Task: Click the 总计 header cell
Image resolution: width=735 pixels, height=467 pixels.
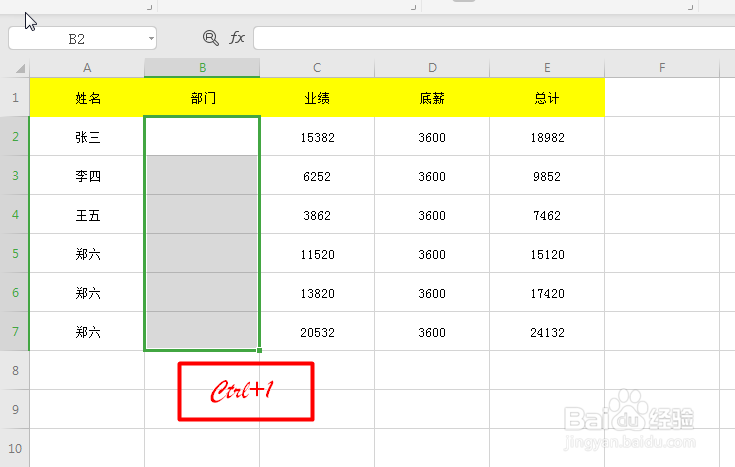Action: tap(547, 98)
